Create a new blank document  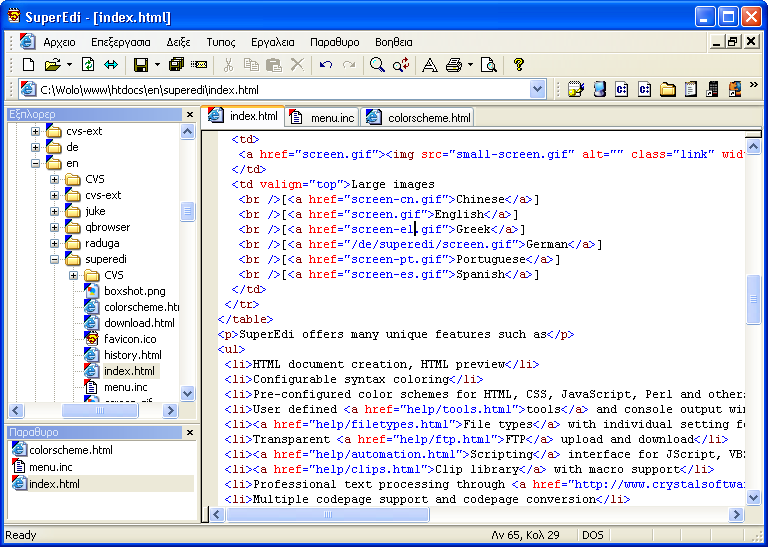pos(29,65)
